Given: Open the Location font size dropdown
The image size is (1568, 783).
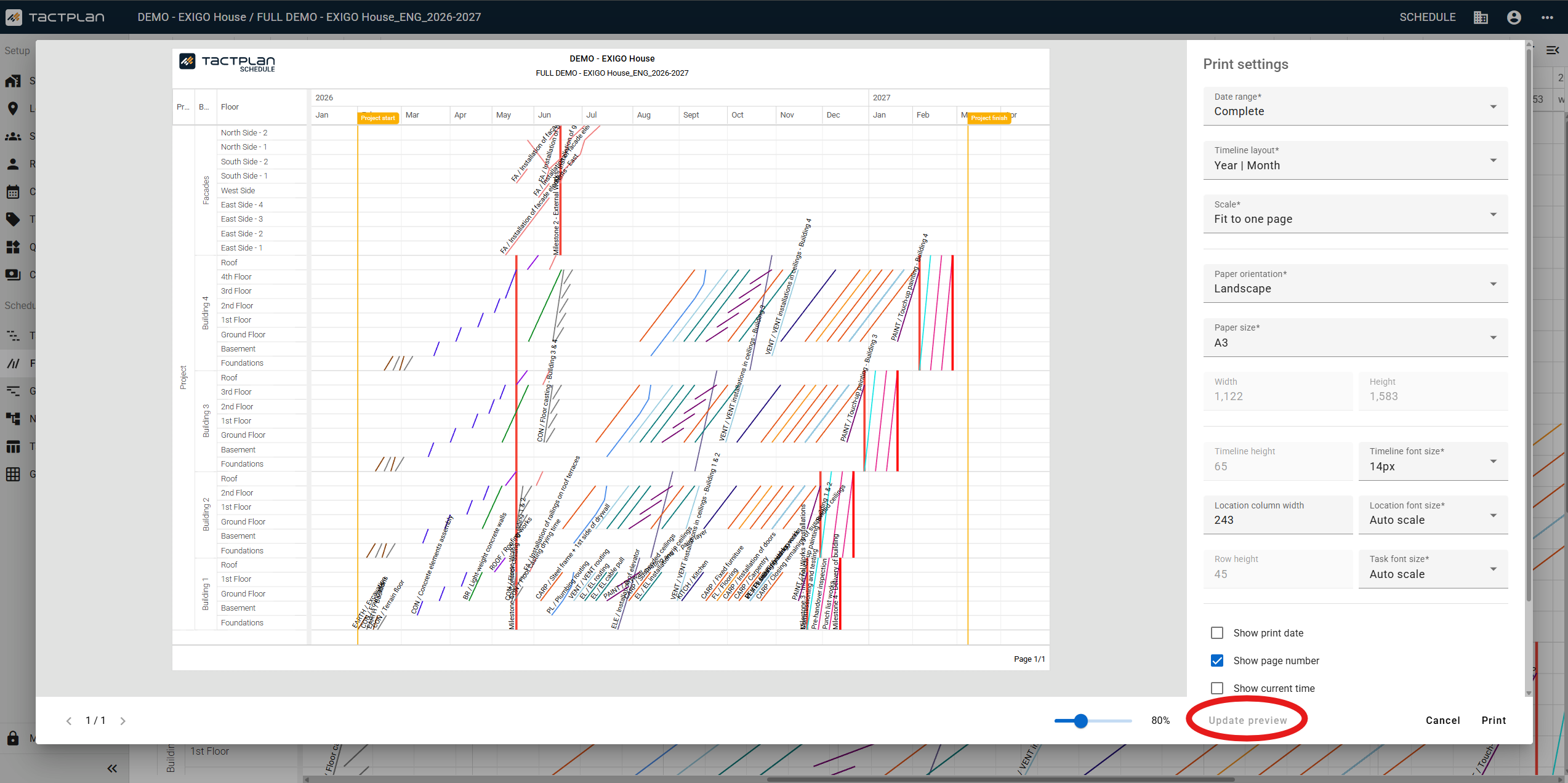Looking at the screenshot, I should [x=1433, y=515].
